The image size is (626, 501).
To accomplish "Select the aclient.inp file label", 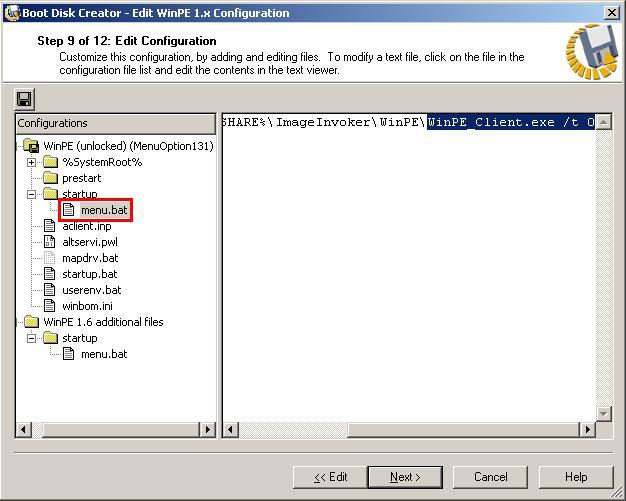I will click(87, 226).
